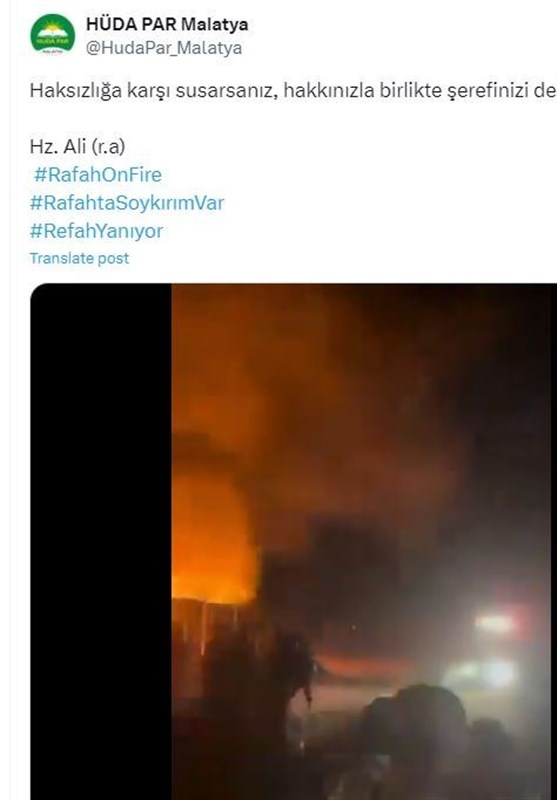
Task: Click the white glowing light in the video
Action: pyautogui.click(x=482, y=673)
